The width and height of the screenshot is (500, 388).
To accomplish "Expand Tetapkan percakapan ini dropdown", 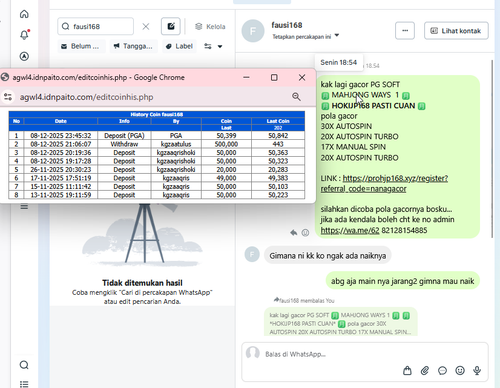I will click(305, 36).
